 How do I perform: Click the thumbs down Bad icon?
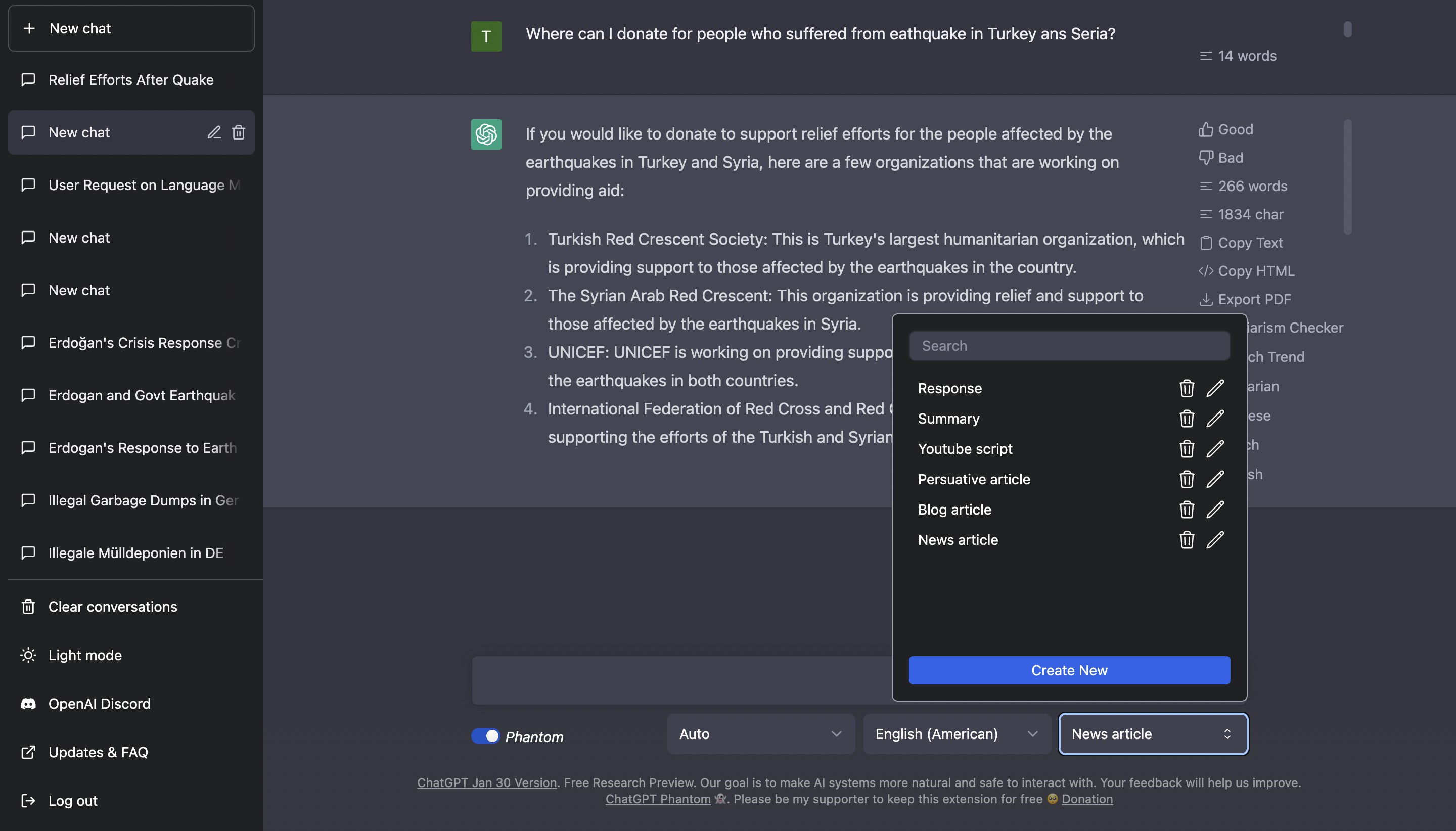1205,158
